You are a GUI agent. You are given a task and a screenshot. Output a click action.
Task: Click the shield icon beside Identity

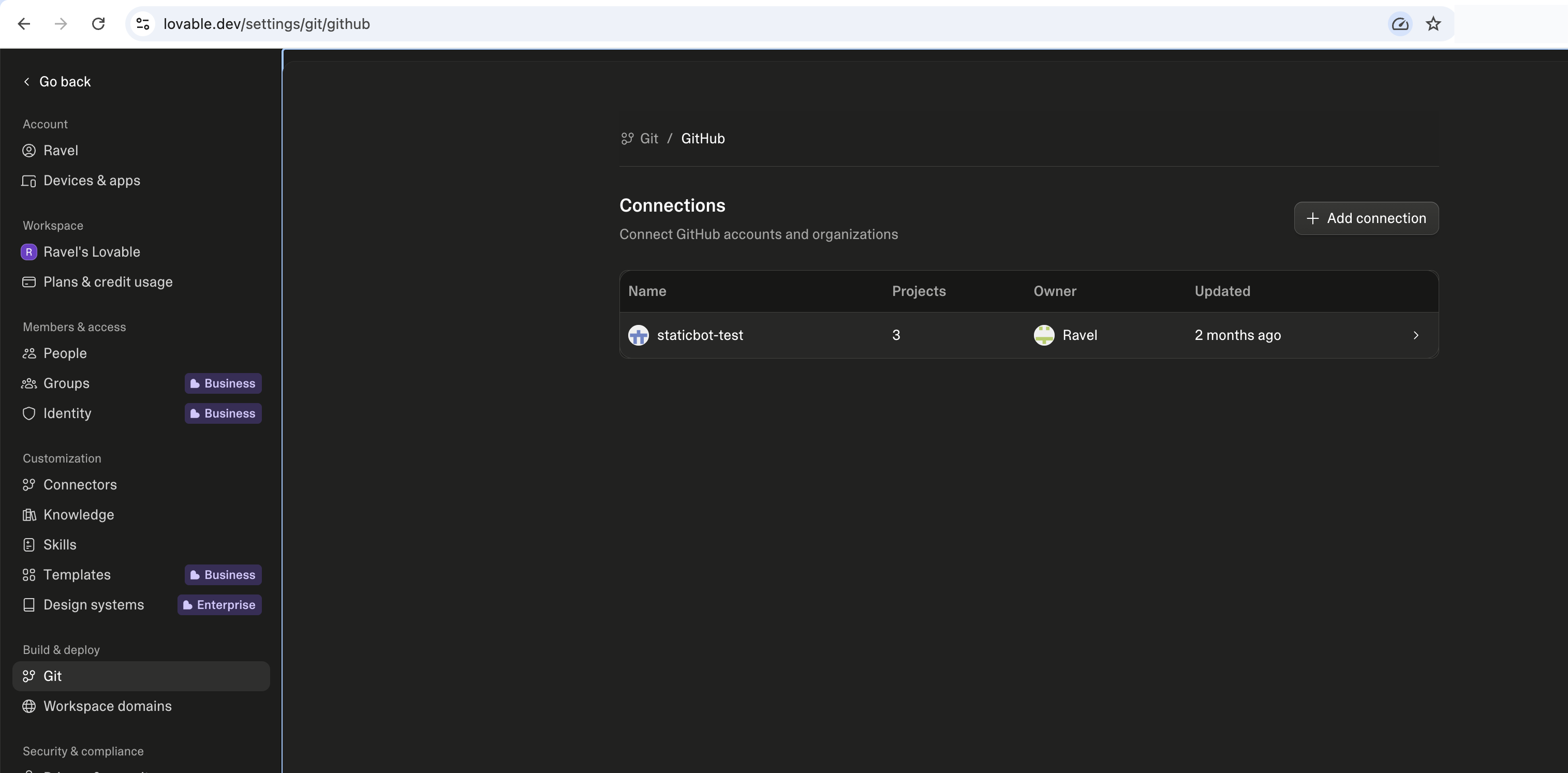(28, 413)
